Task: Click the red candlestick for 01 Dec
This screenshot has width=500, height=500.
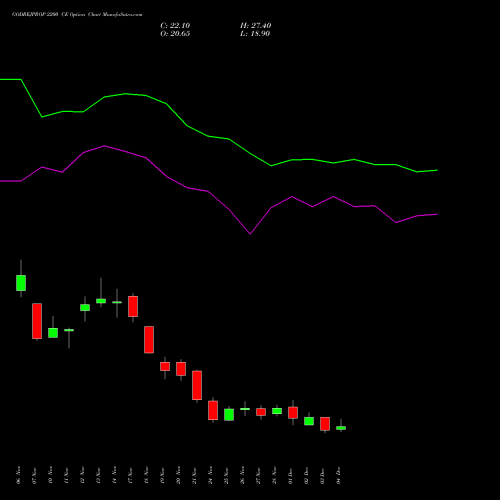Action: click(293, 413)
